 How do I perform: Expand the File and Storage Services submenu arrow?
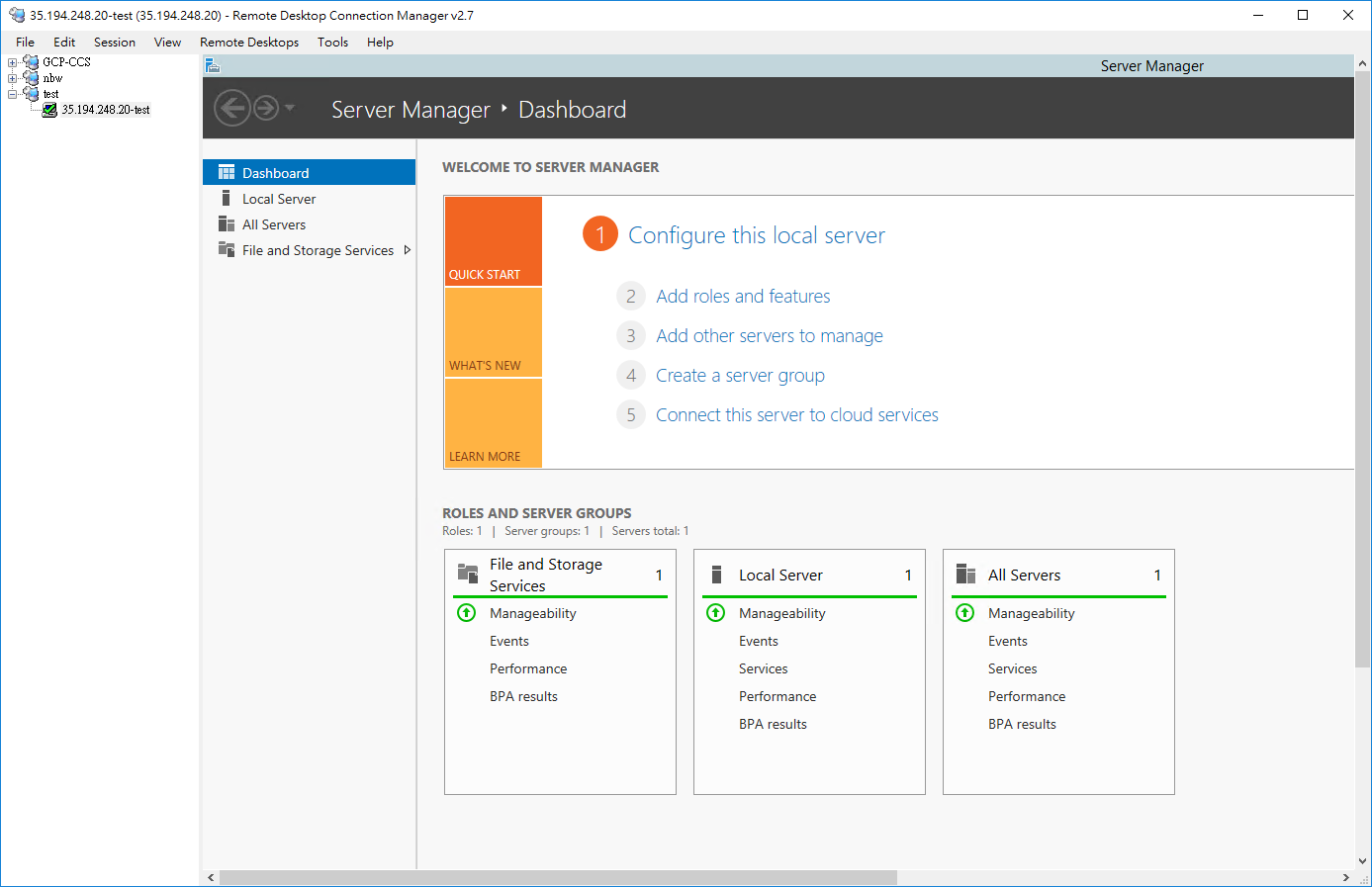pyautogui.click(x=407, y=250)
